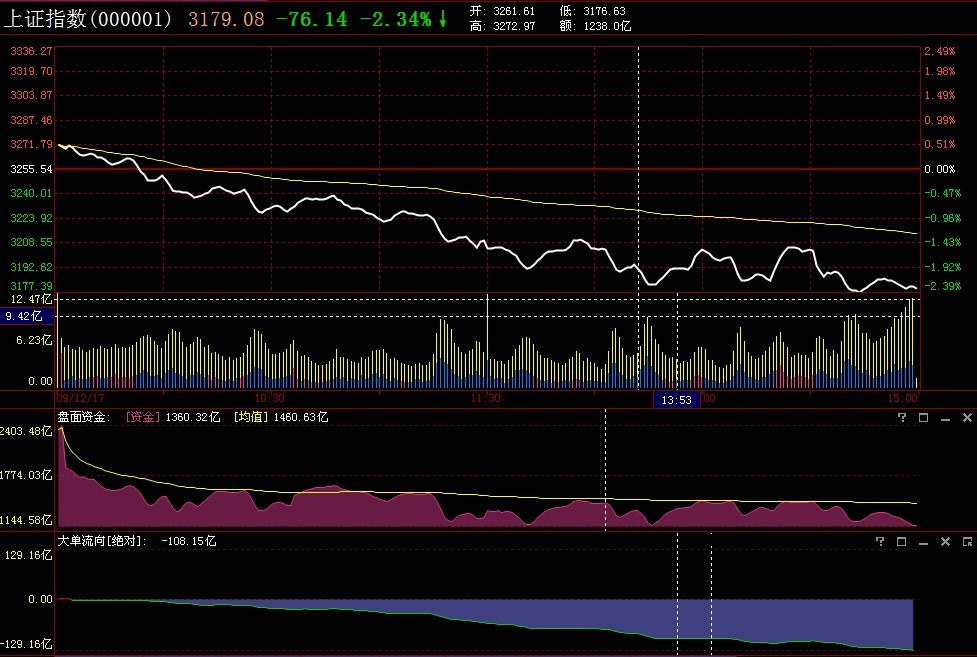Viewport: 977px width, 657px height.
Task: Click the 大单流向[绝对] panel title
Action: 102,541
